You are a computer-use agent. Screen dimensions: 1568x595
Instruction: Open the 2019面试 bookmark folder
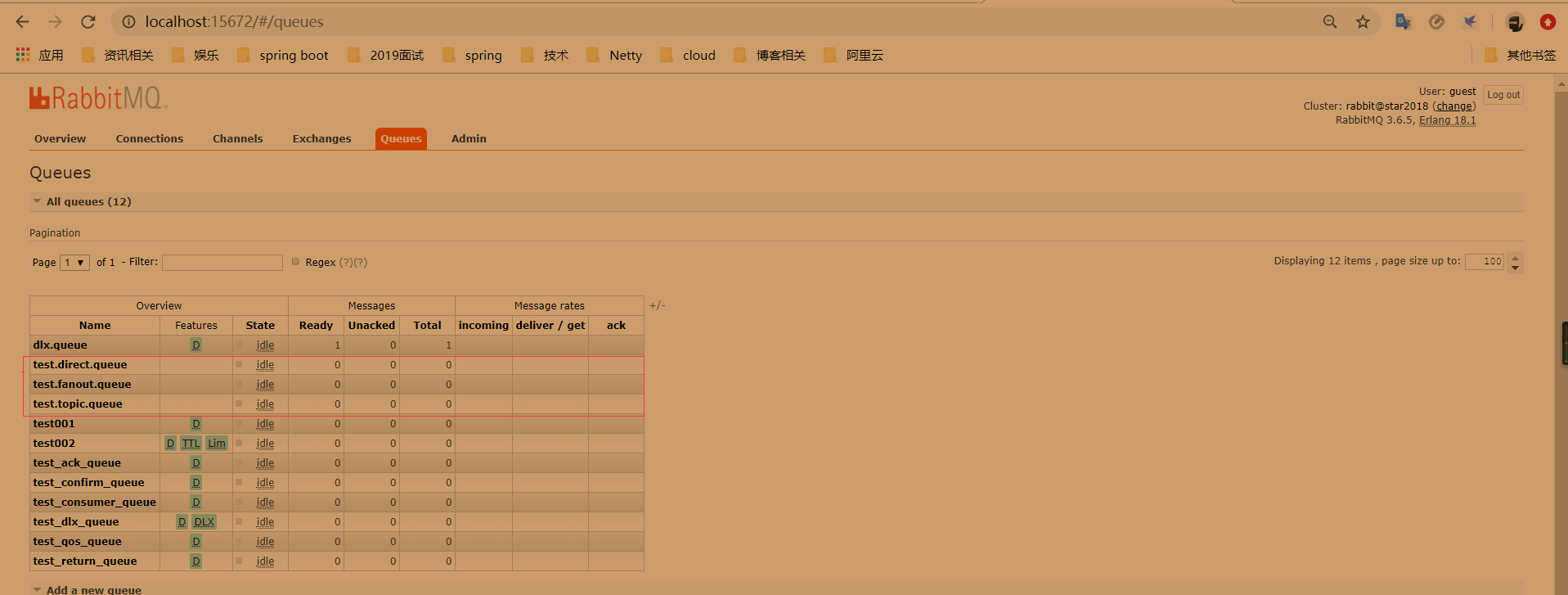click(x=386, y=55)
